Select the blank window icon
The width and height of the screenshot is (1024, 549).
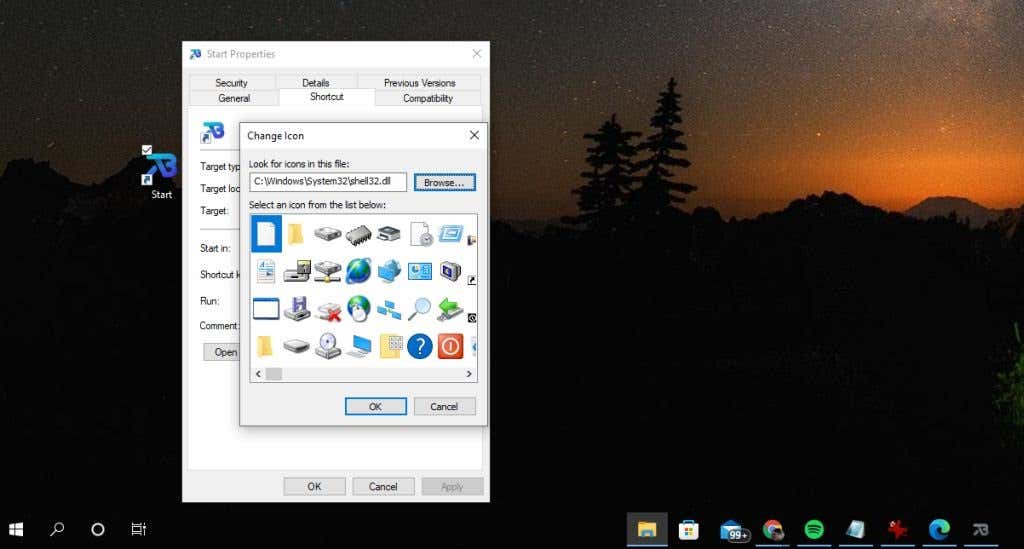266,309
